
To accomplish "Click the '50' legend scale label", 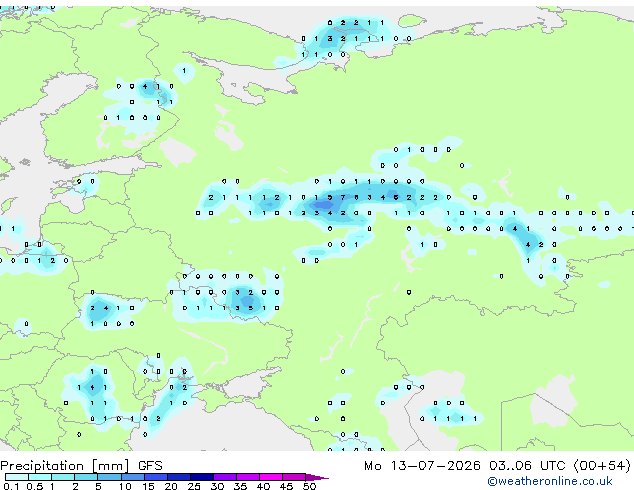I will [x=309, y=486].
